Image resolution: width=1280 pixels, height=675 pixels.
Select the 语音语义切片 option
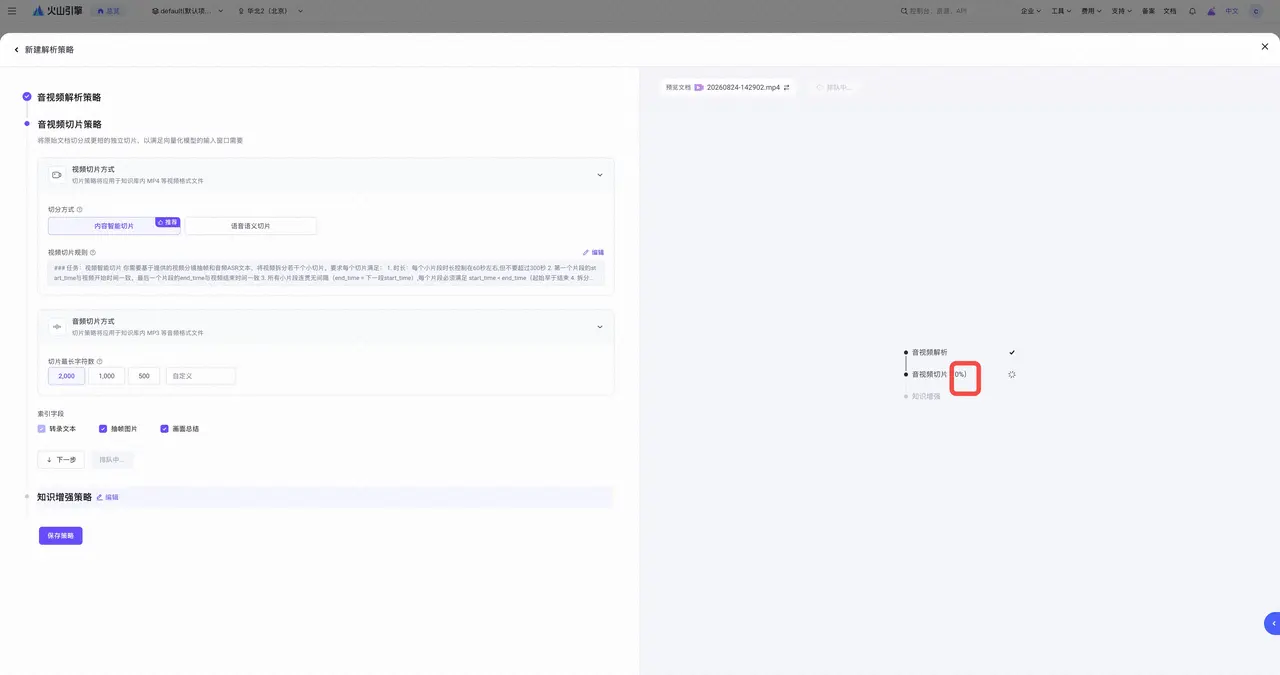(251, 226)
